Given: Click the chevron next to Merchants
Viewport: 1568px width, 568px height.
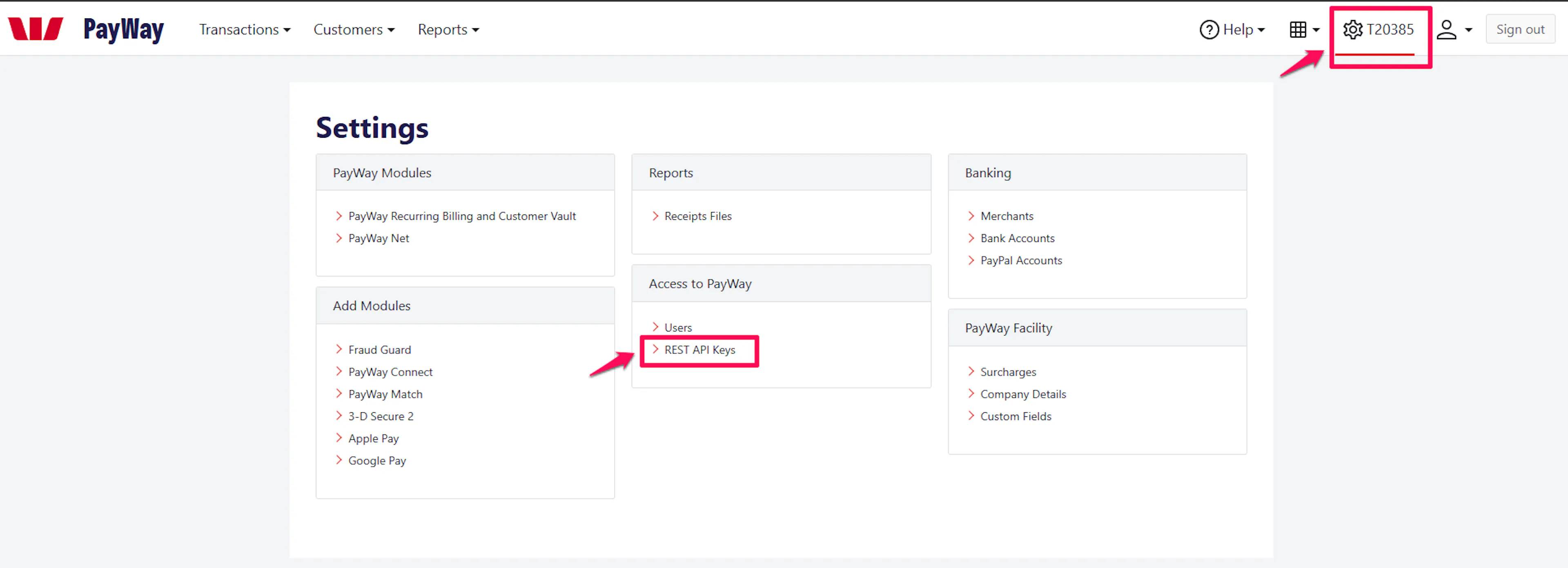Looking at the screenshot, I should 971,216.
